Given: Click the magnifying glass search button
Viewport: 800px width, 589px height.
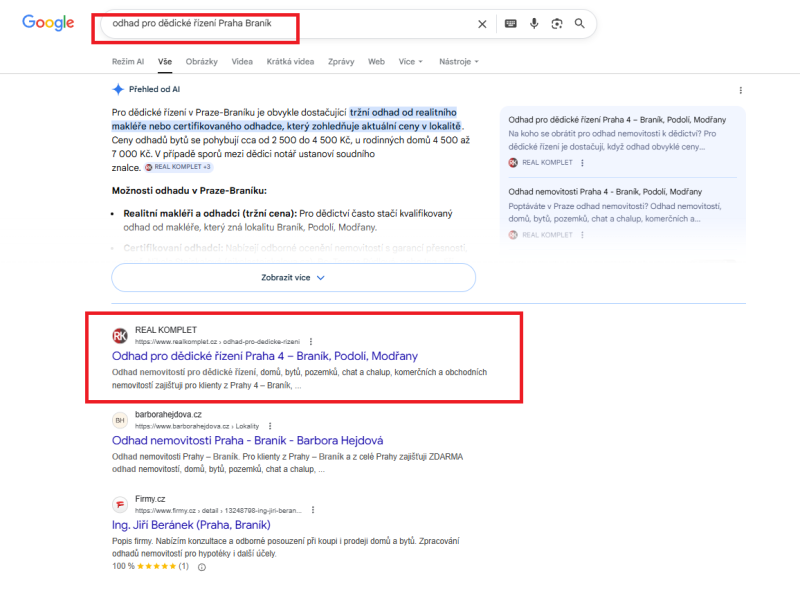Looking at the screenshot, I should click(580, 24).
